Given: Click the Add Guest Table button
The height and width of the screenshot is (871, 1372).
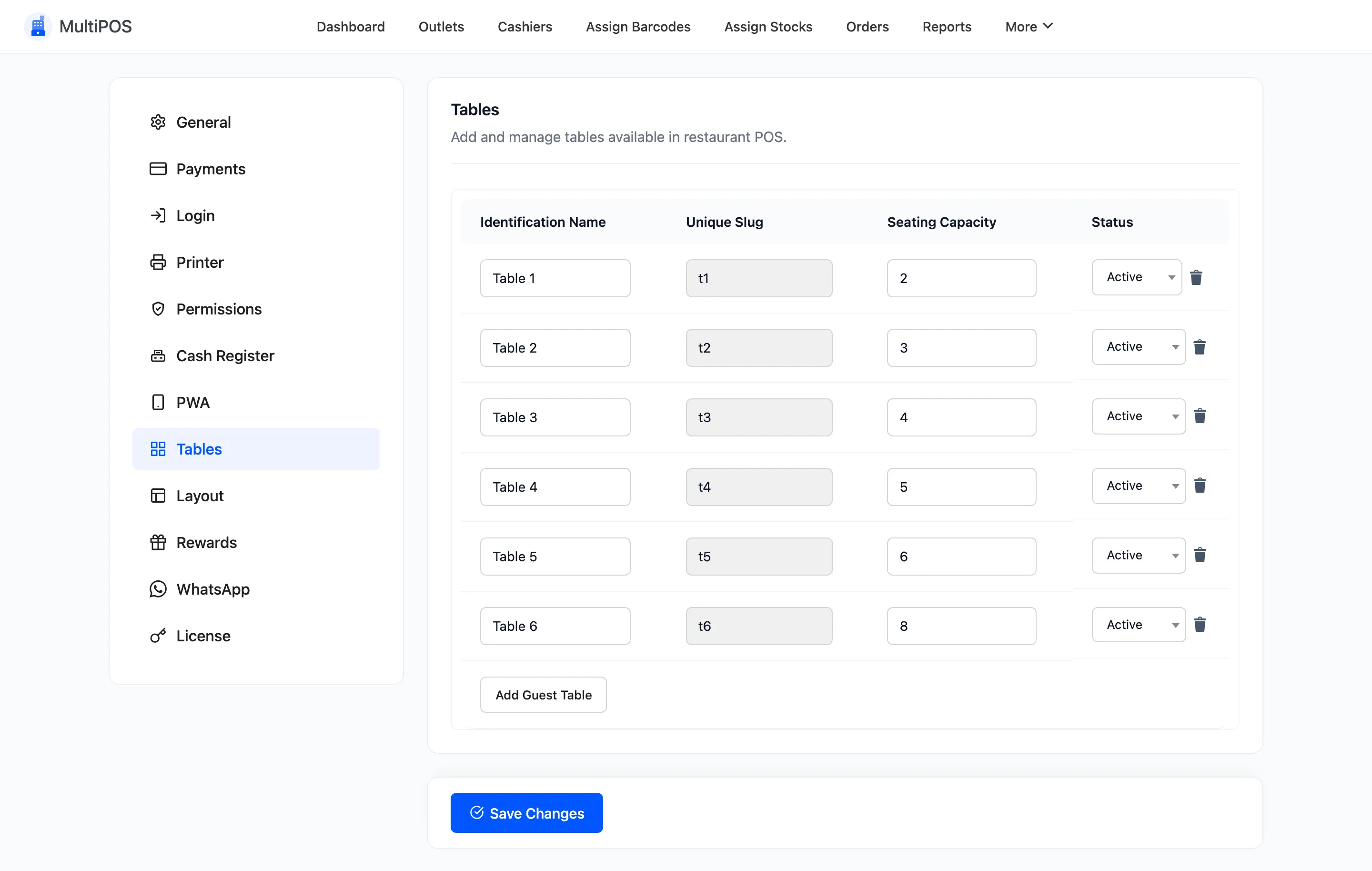Looking at the screenshot, I should (x=543, y=695).
